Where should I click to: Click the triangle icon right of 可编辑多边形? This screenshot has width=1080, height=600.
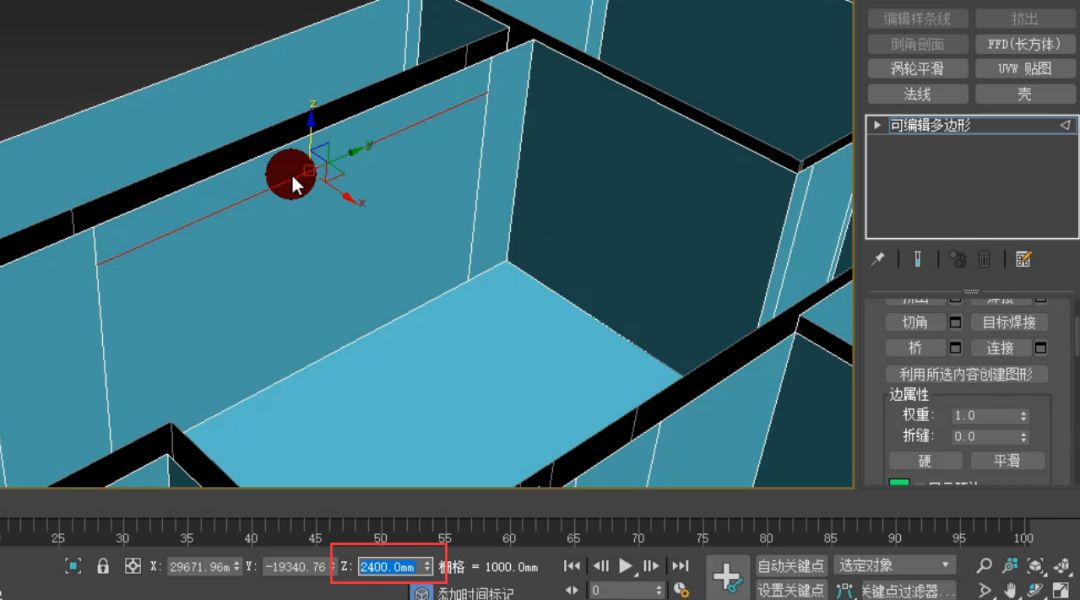(1065, 125)
